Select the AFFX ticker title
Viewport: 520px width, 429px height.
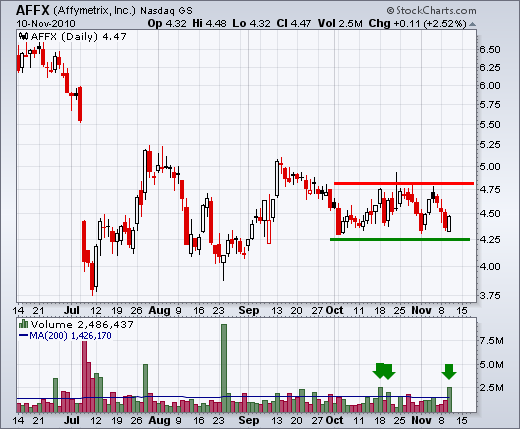tap(33, 10)
